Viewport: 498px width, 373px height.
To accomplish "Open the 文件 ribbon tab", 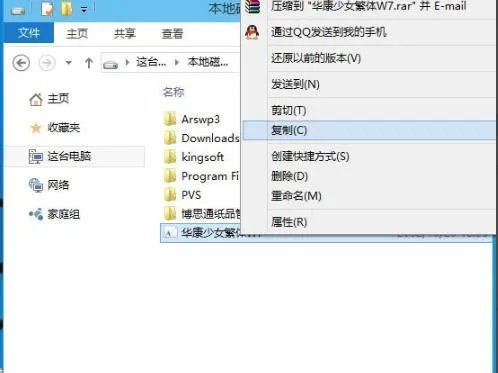I will tap(28, 32).
